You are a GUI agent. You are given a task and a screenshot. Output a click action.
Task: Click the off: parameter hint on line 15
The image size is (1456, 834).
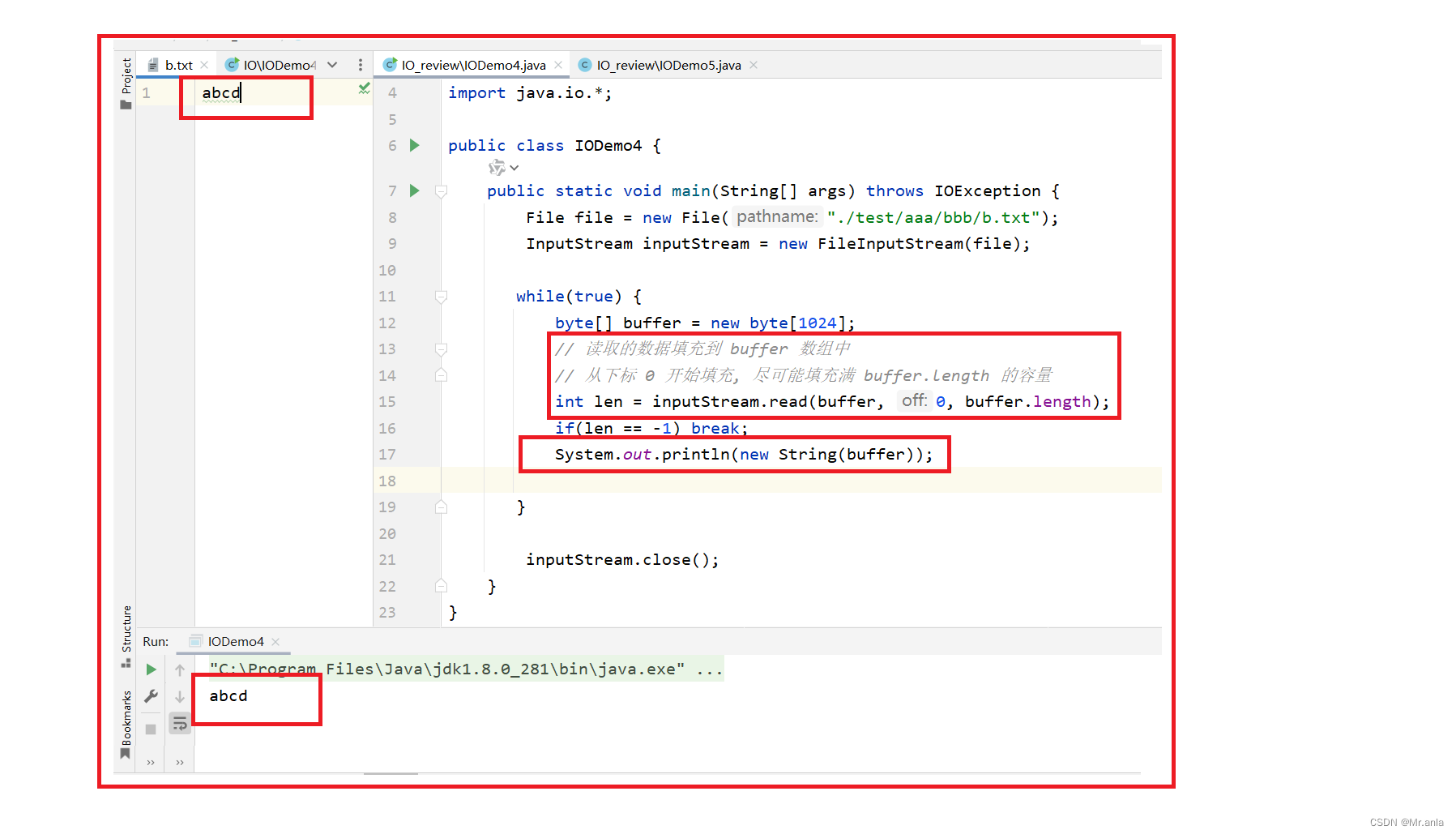click(x=913, y=400)
